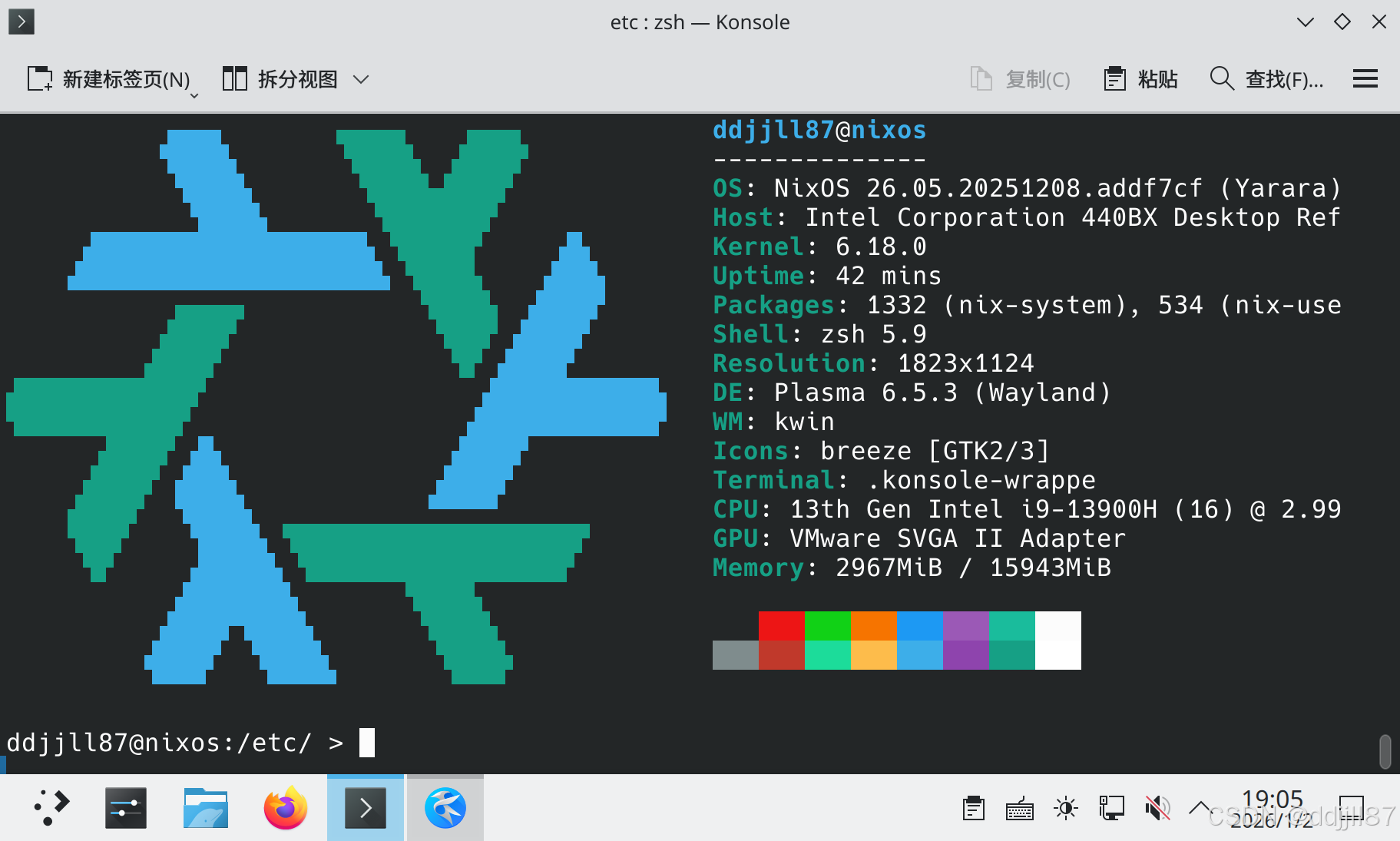Screen dimensions: 1400x841
Task: Click the search magnifier for 查找(F)
Action: [x=1221, y=78]
